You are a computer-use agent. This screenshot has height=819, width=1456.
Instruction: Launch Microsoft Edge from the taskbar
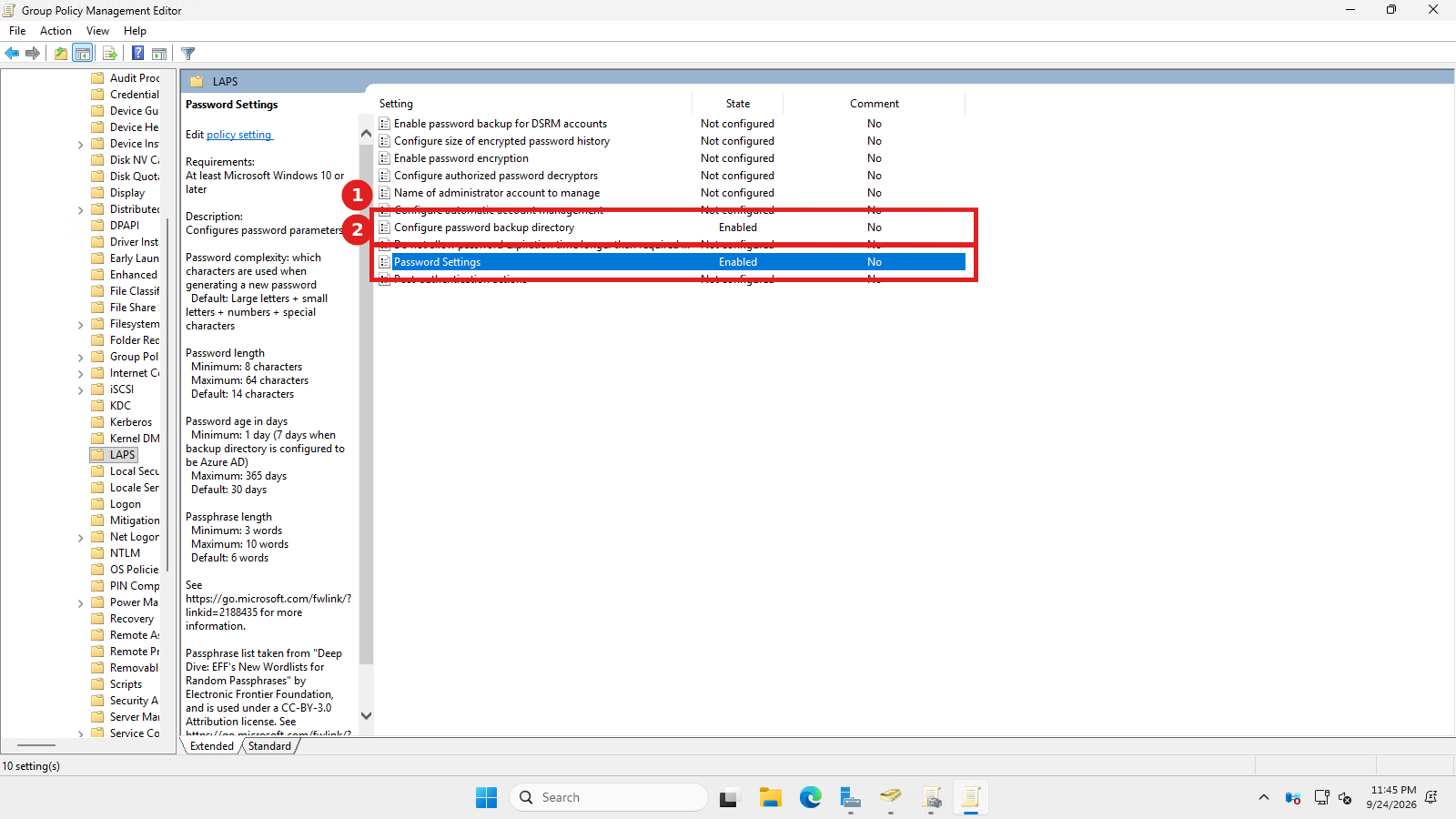pyautogui.click(x=810, y=798)
